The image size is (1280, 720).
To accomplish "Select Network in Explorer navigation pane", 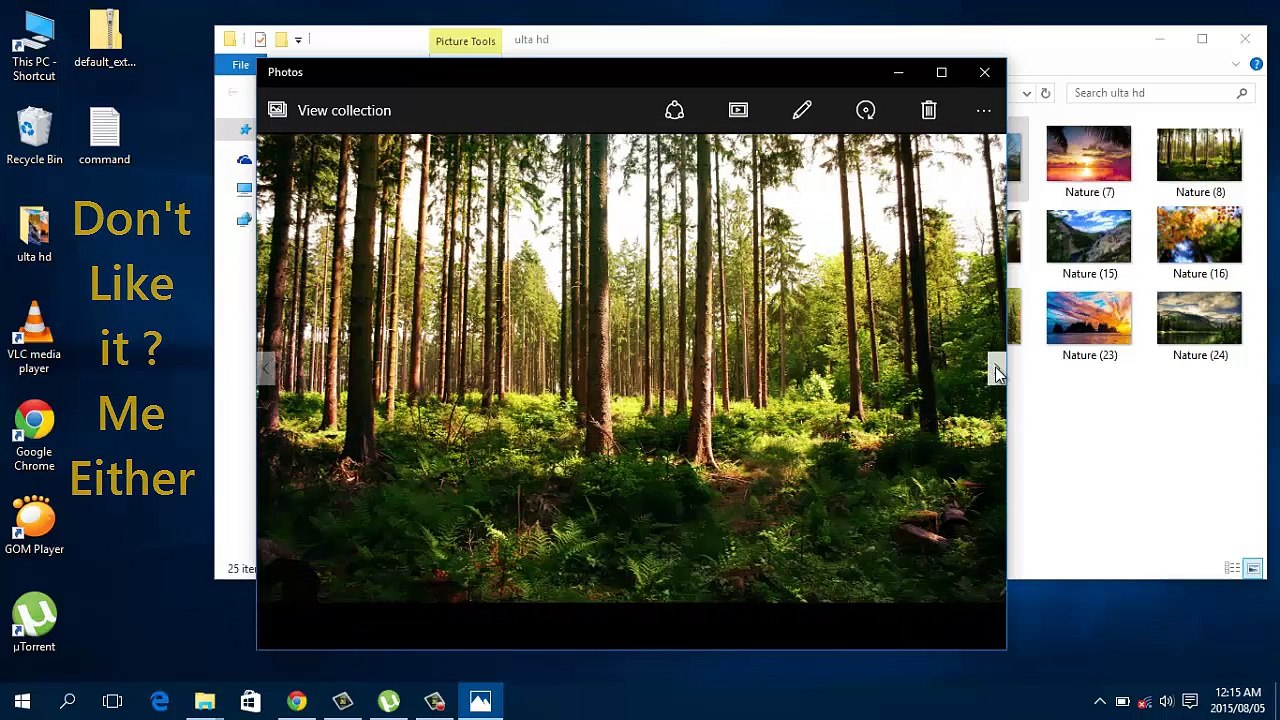I will 245,219.
